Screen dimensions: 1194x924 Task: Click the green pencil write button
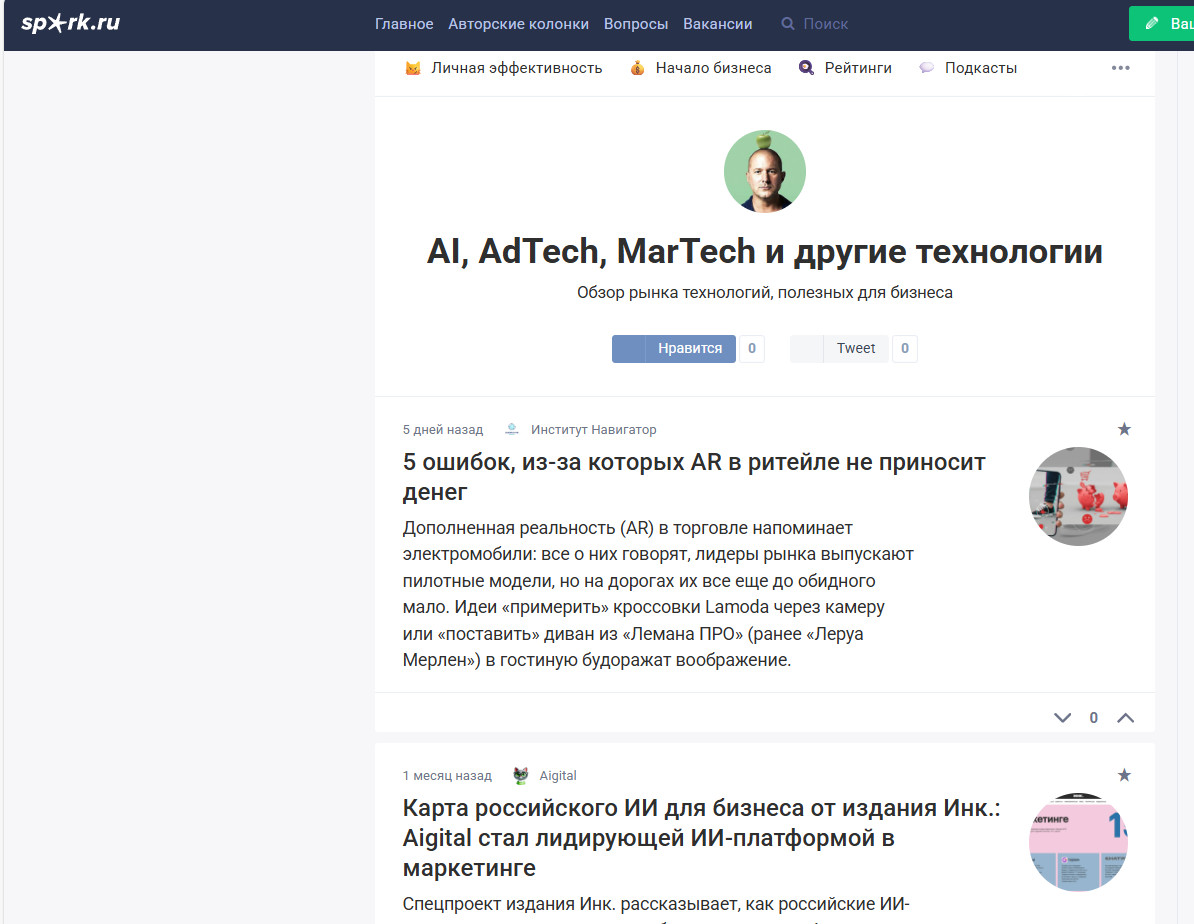1160,24
